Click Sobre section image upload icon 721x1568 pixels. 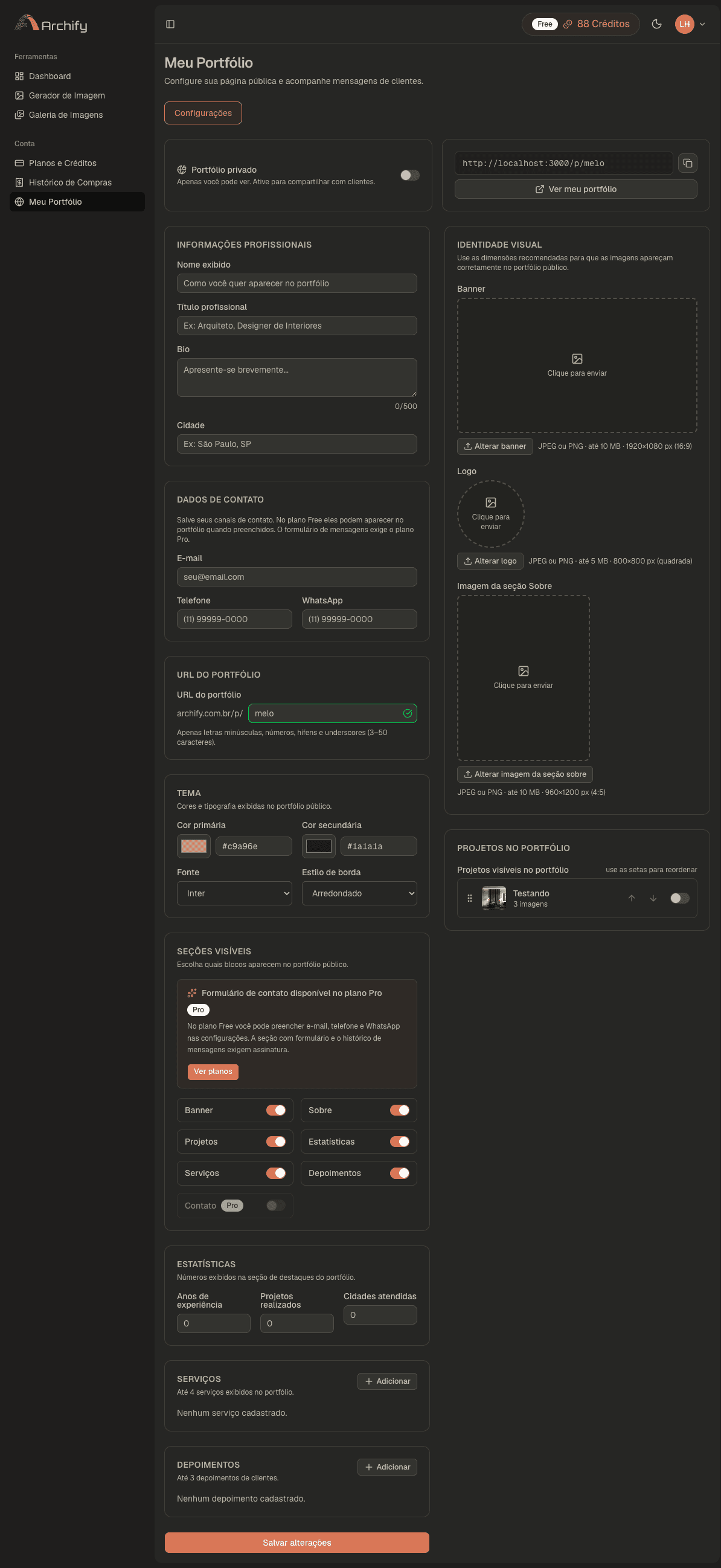(x=524, y=672)
